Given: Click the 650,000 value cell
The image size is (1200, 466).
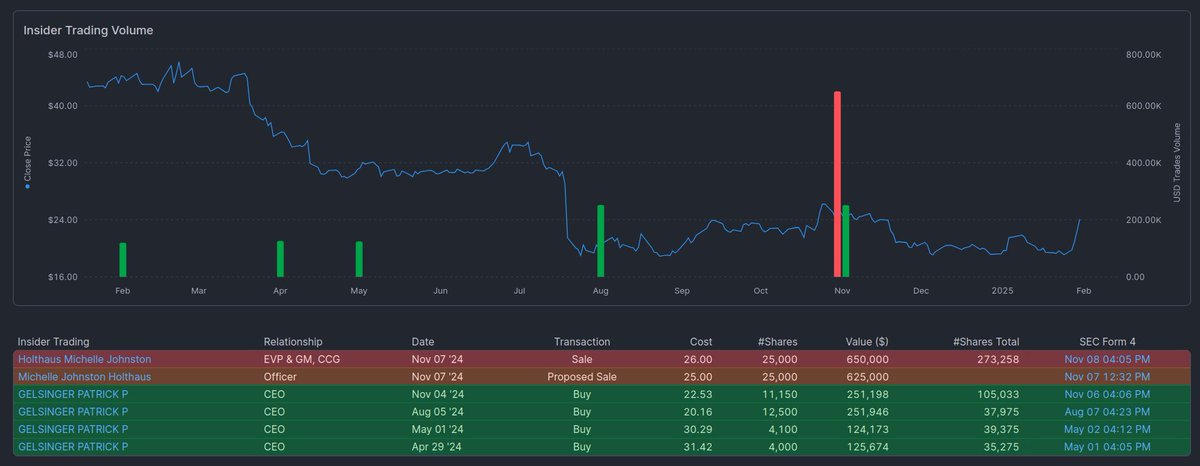Looking at the screenshot, I should [868, 358].
